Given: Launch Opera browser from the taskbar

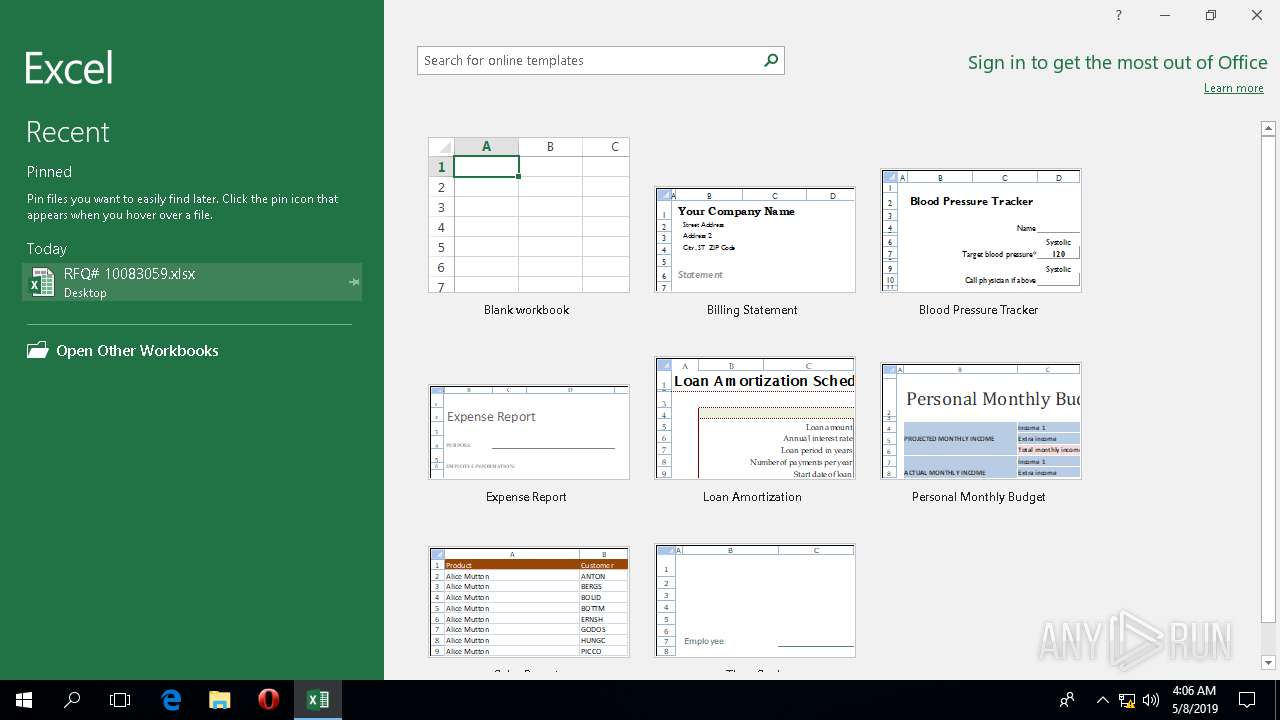Looking at the screenshot, I should [268, 700].
